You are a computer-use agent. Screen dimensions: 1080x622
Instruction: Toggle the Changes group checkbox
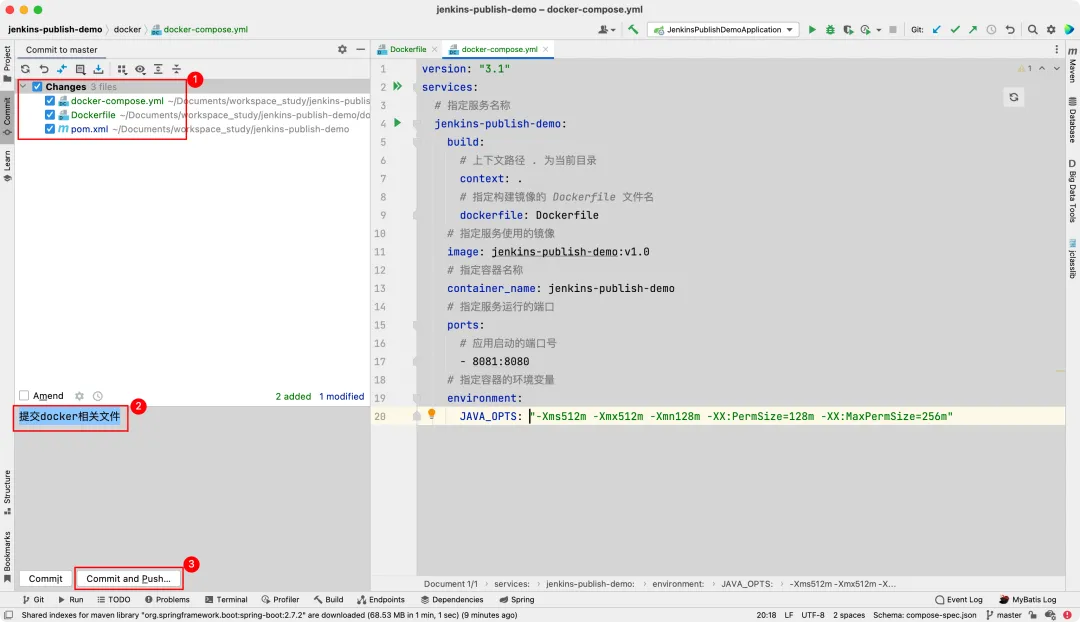click(37, 87)
